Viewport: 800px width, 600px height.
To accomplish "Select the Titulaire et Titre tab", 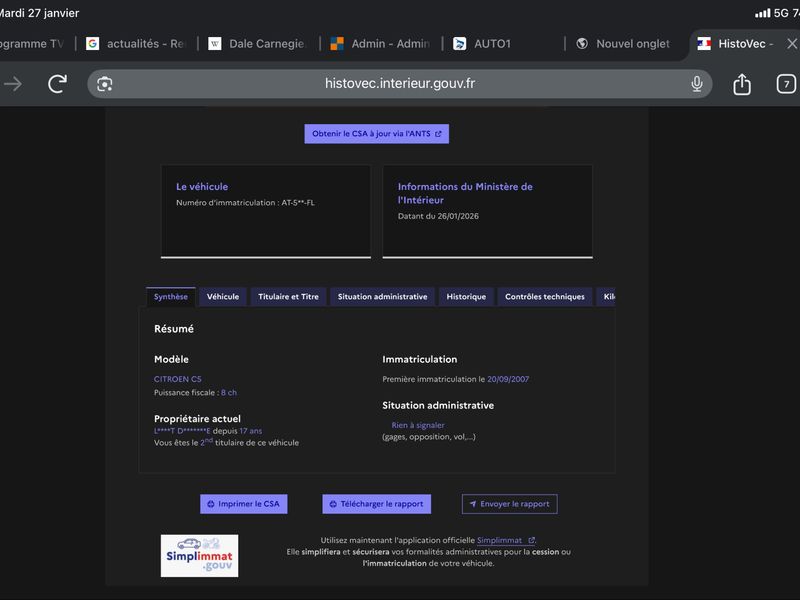I will 288,296.
